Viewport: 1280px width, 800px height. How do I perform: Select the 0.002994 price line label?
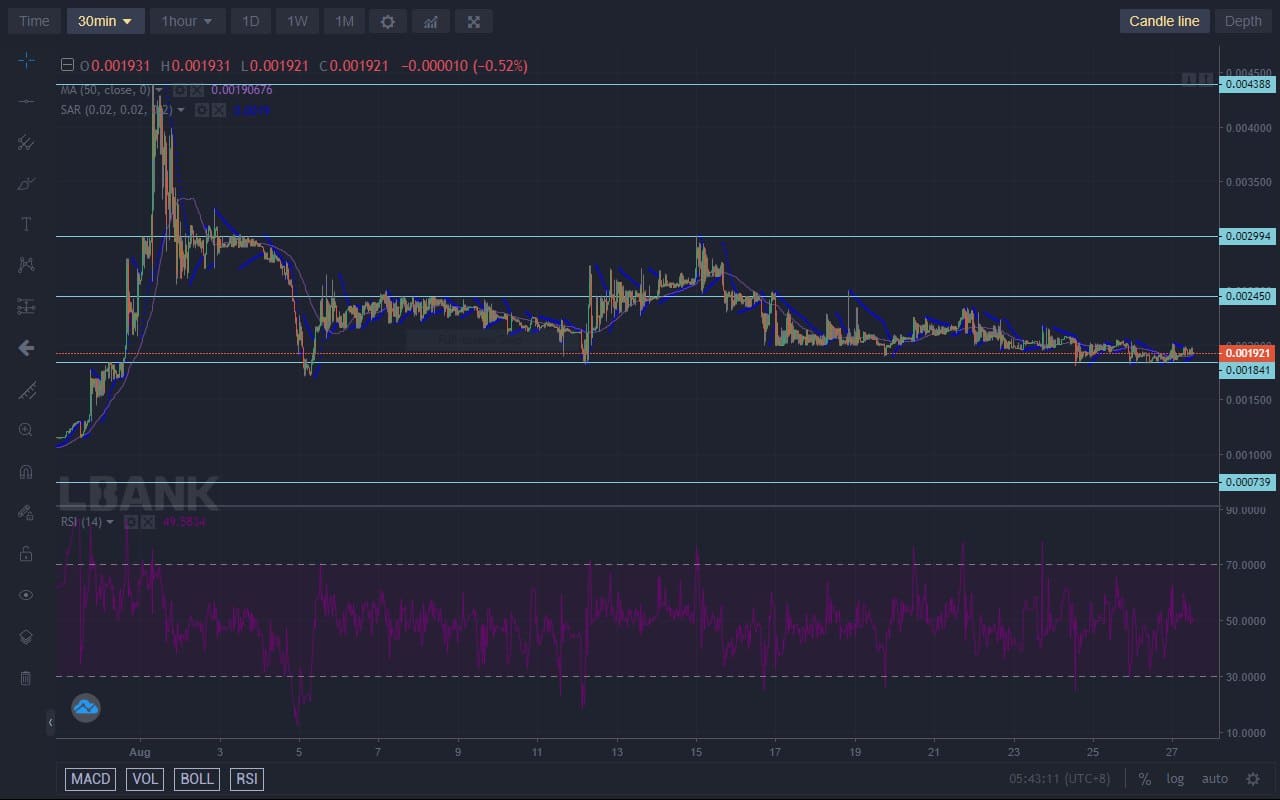click(1247, 236)
